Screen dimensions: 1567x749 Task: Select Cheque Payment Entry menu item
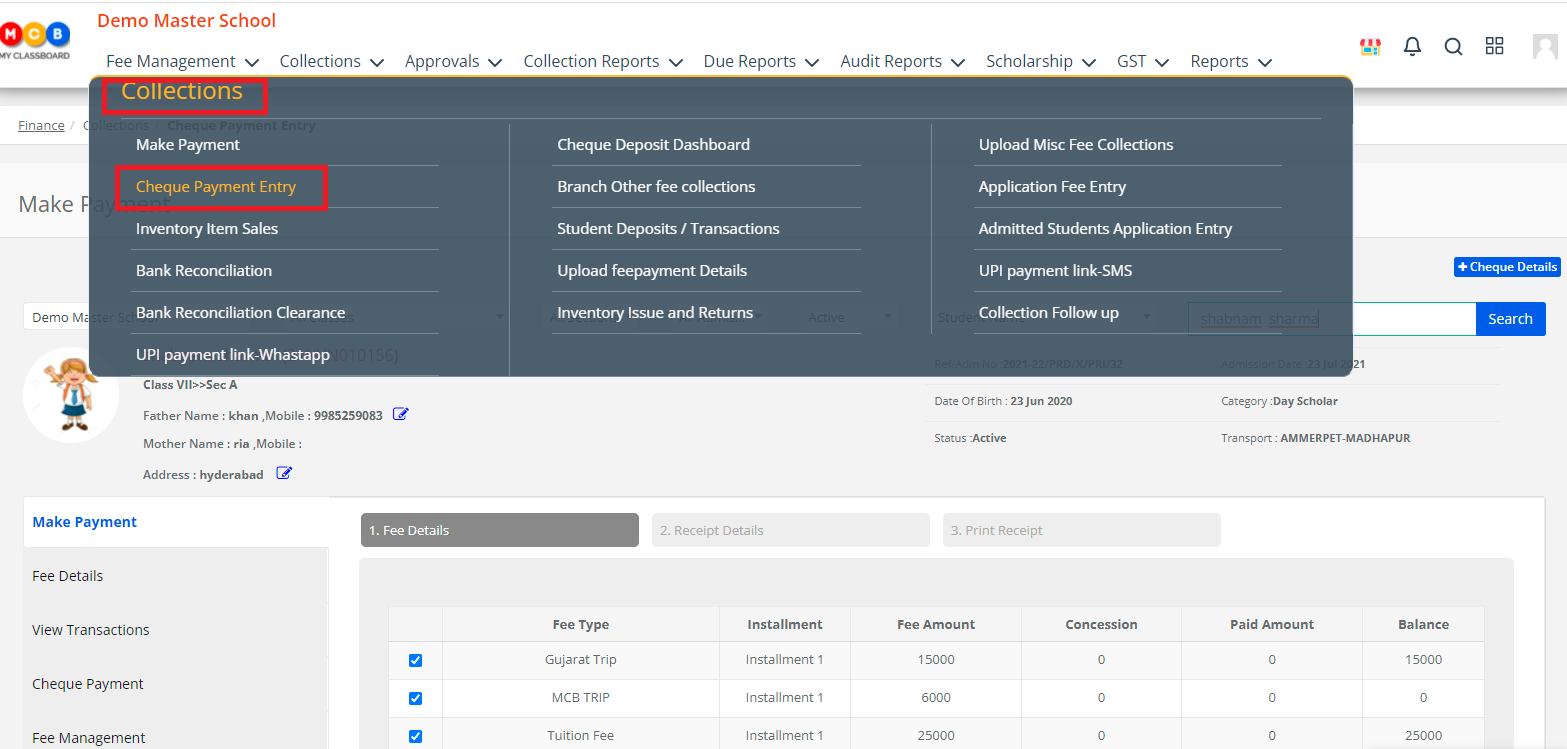pos(216,187)
